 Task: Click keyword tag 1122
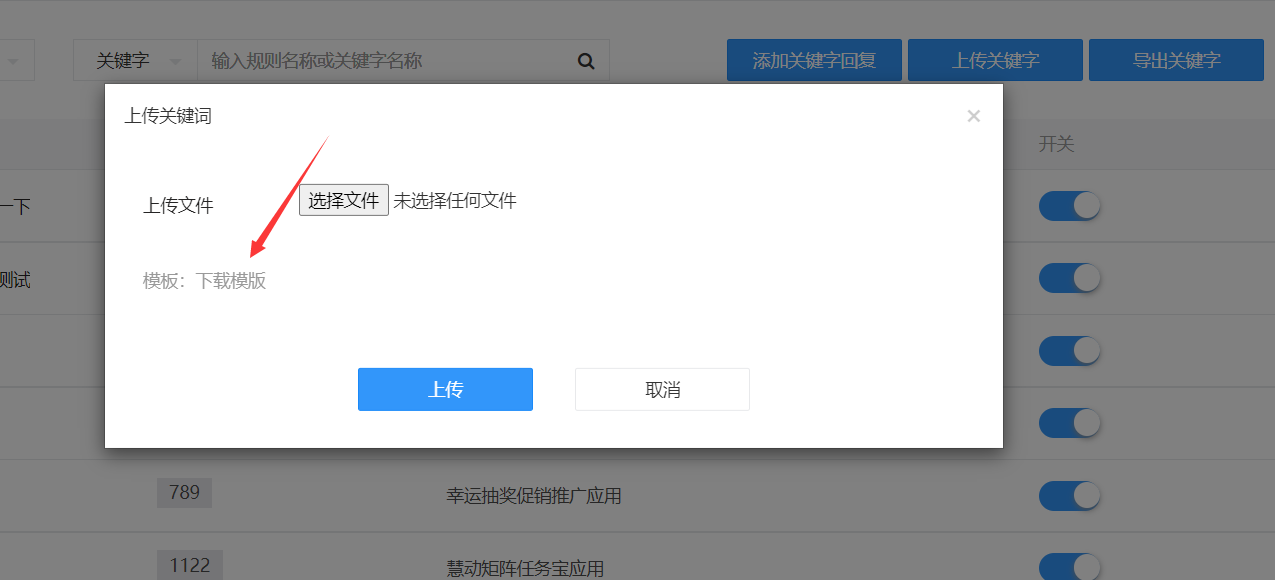click(x=190, y=565)
